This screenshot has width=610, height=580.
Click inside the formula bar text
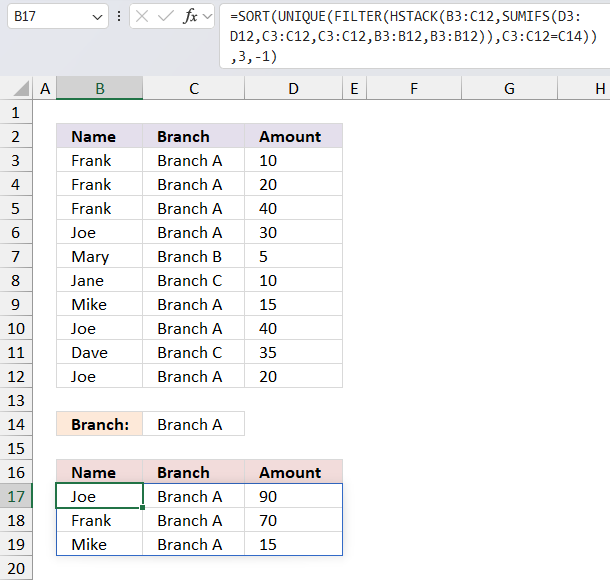[414, 37]
